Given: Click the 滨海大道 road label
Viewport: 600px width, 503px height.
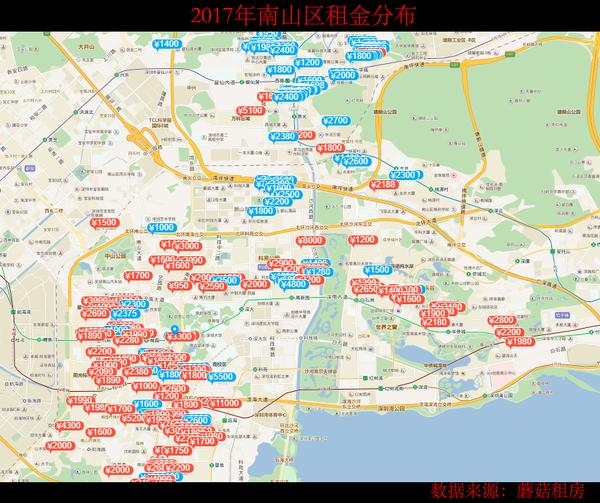Looking at the screenshot, I should 258,399.
